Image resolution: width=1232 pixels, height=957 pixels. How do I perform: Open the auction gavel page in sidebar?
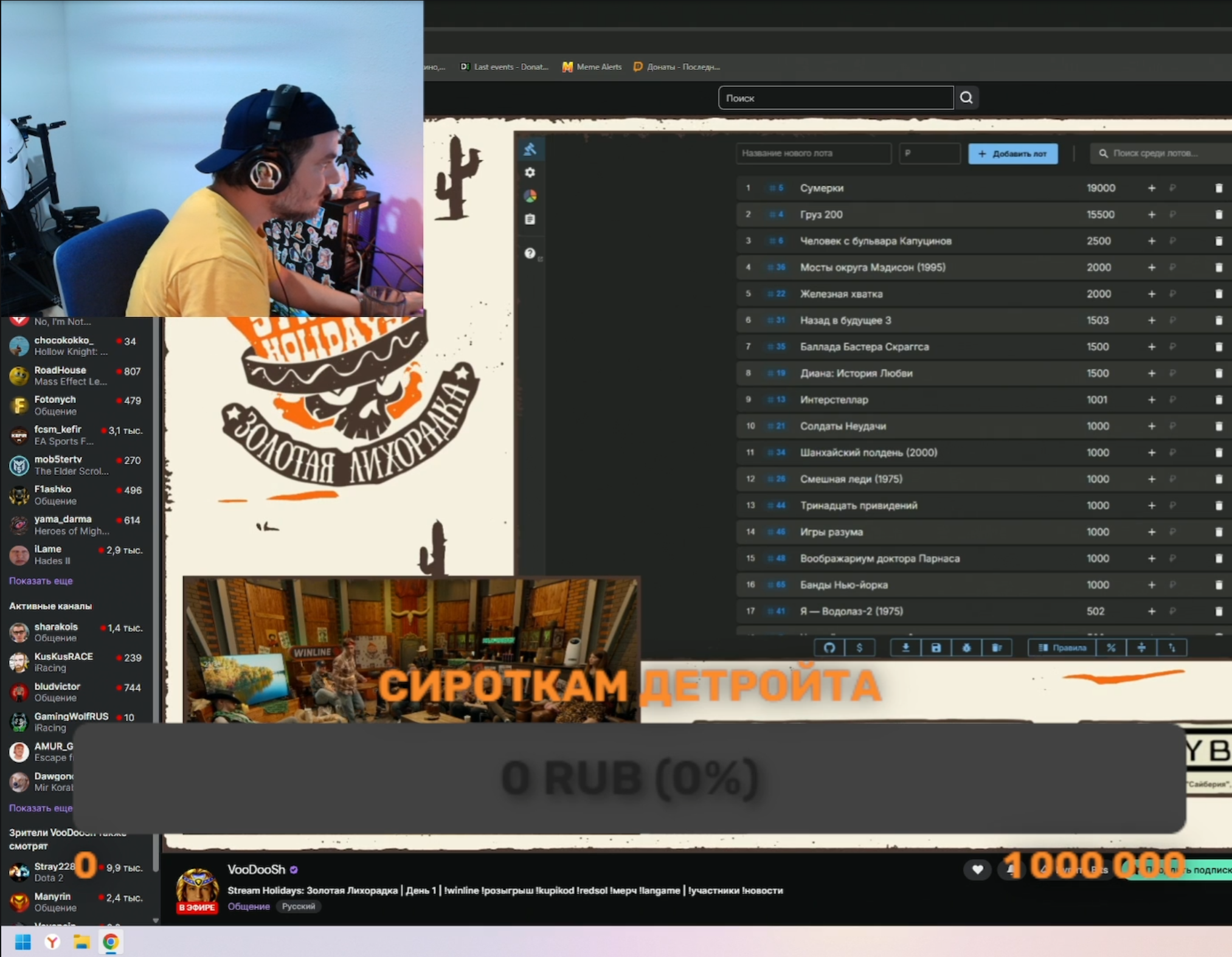[x=530, y=150]
